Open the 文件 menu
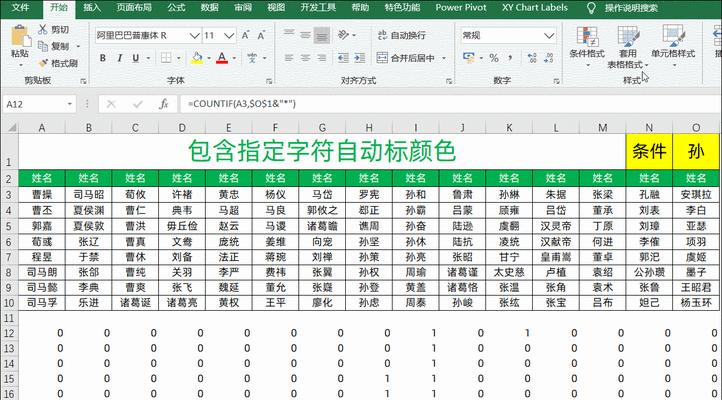This screenshot has height=400, width=722. (x=20, y=7)
